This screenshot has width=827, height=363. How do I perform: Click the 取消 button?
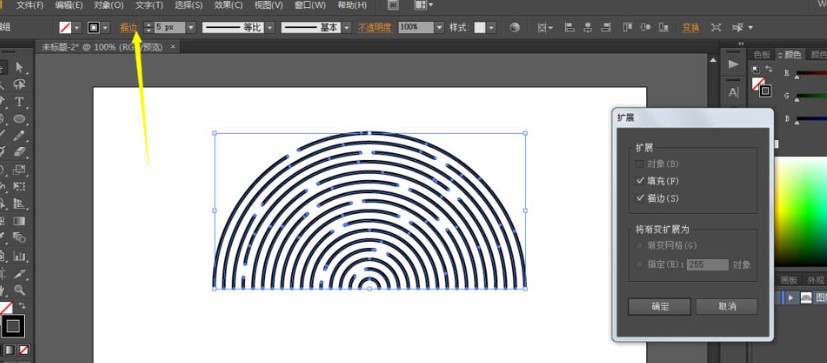pyautogui.click(x=727, y=307)
